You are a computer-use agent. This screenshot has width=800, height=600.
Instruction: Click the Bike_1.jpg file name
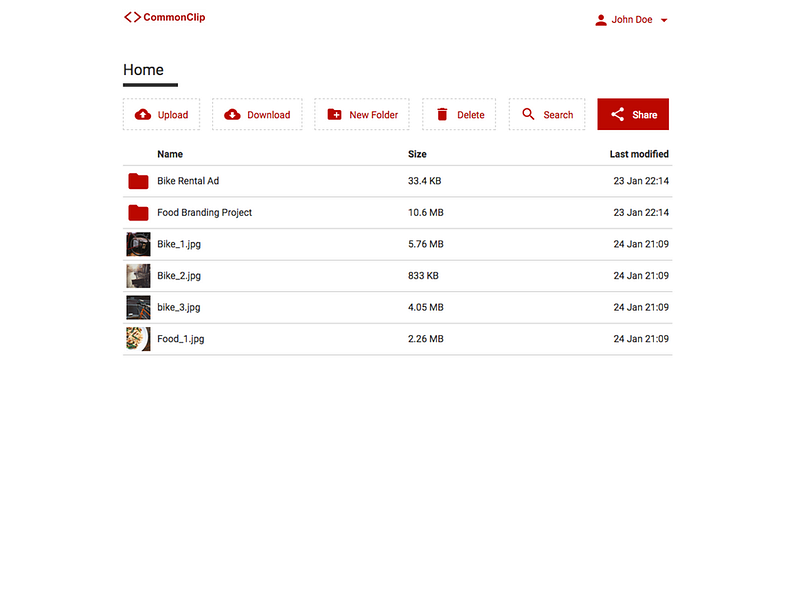tap(179, 244)
